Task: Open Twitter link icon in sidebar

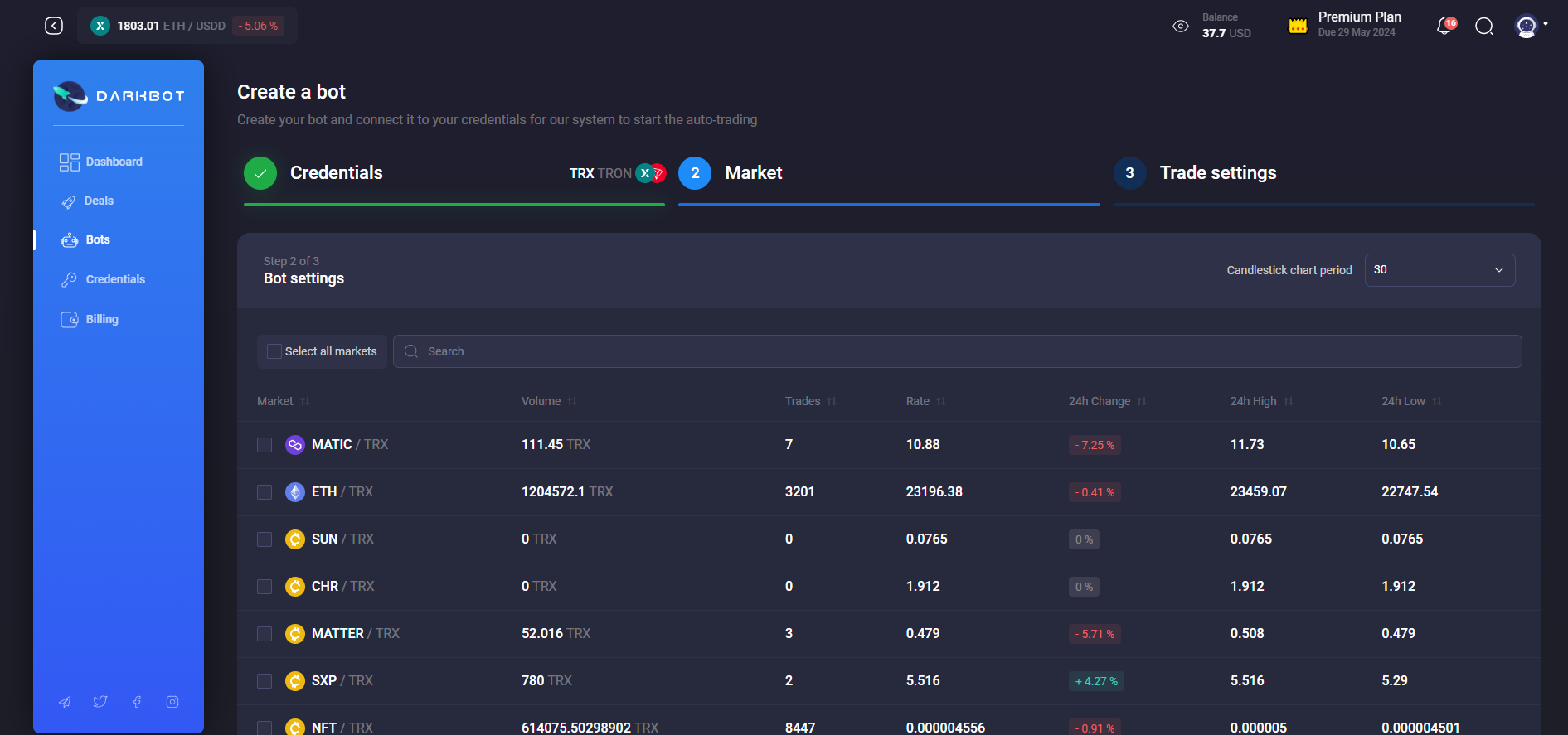Action: click(x=100, y=702)
